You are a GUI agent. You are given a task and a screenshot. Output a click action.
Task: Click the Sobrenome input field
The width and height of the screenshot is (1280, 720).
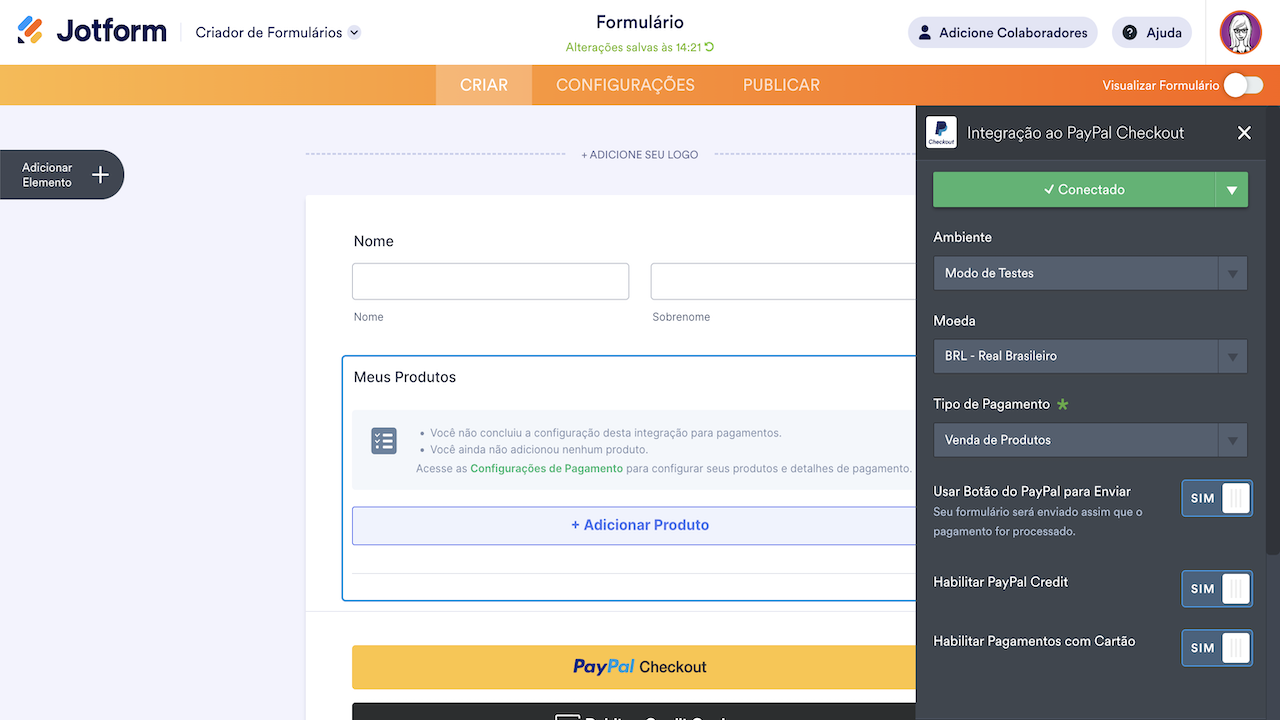[x=785, y=282]
